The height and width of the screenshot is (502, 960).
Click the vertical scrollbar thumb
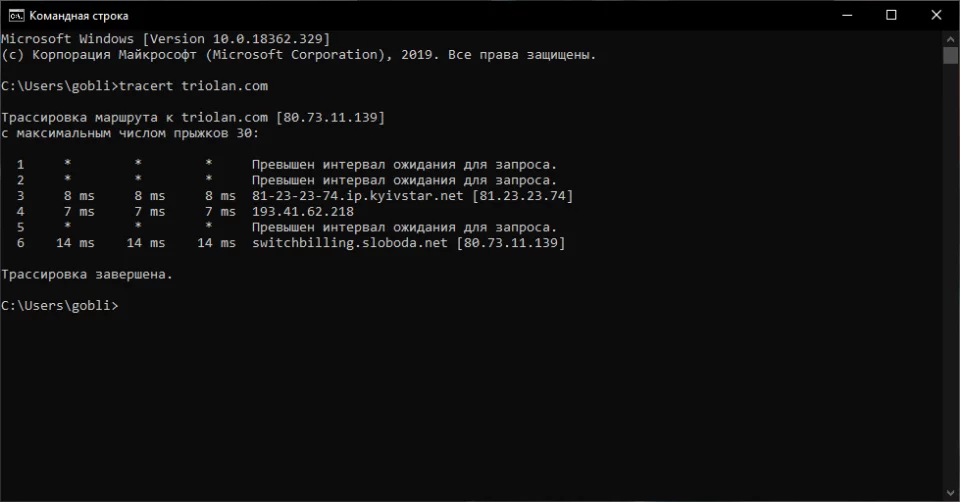coord(951,55)
